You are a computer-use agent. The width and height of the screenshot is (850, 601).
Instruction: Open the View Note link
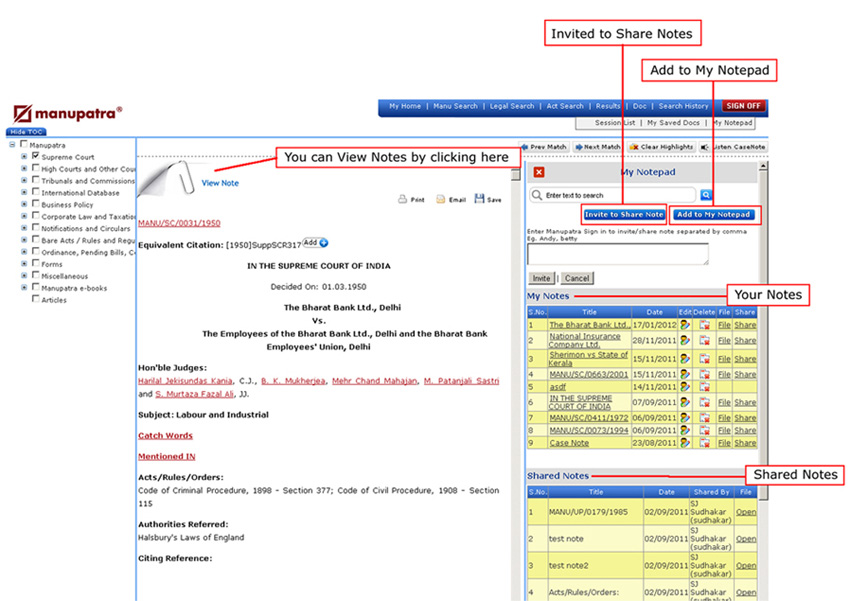[x=220, y=183]
